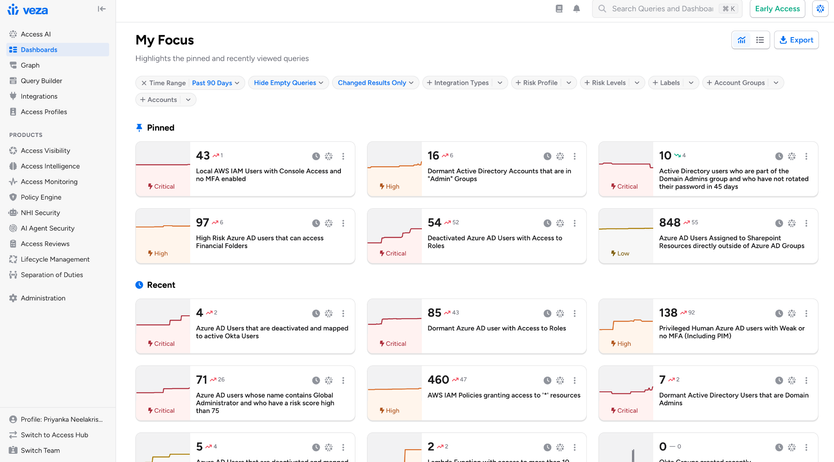Viewport: 834px width, 462px height.
Task: Open the trend chart on the Deactivated Azure AD Users card
Action: [395, 236]
